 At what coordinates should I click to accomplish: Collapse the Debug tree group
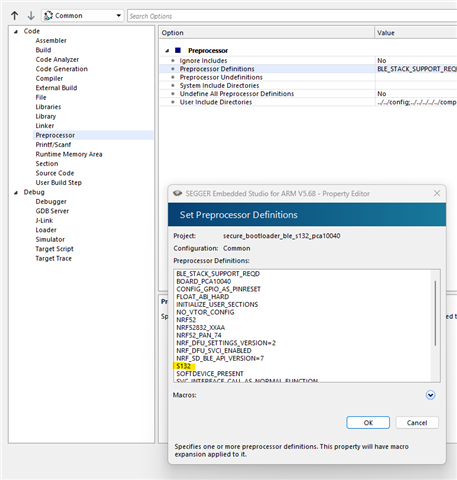(16, 193)
